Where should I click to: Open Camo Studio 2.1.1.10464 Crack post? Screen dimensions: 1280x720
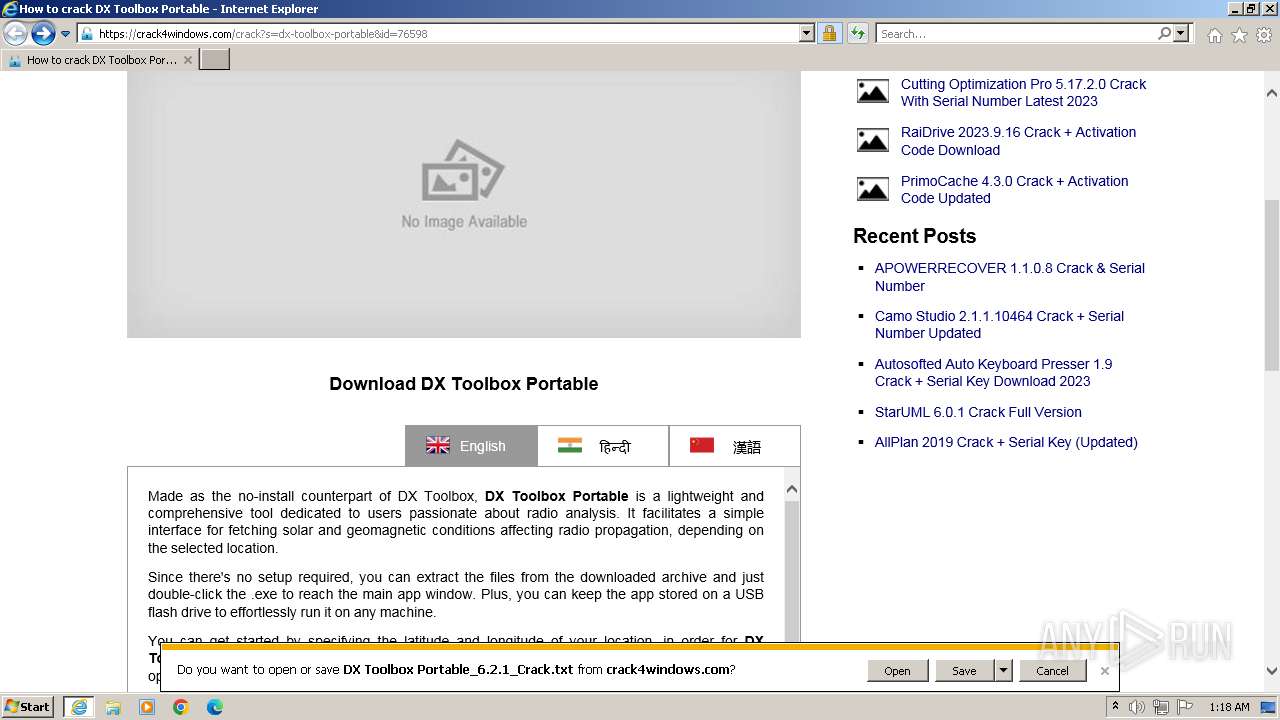(999, 325)
